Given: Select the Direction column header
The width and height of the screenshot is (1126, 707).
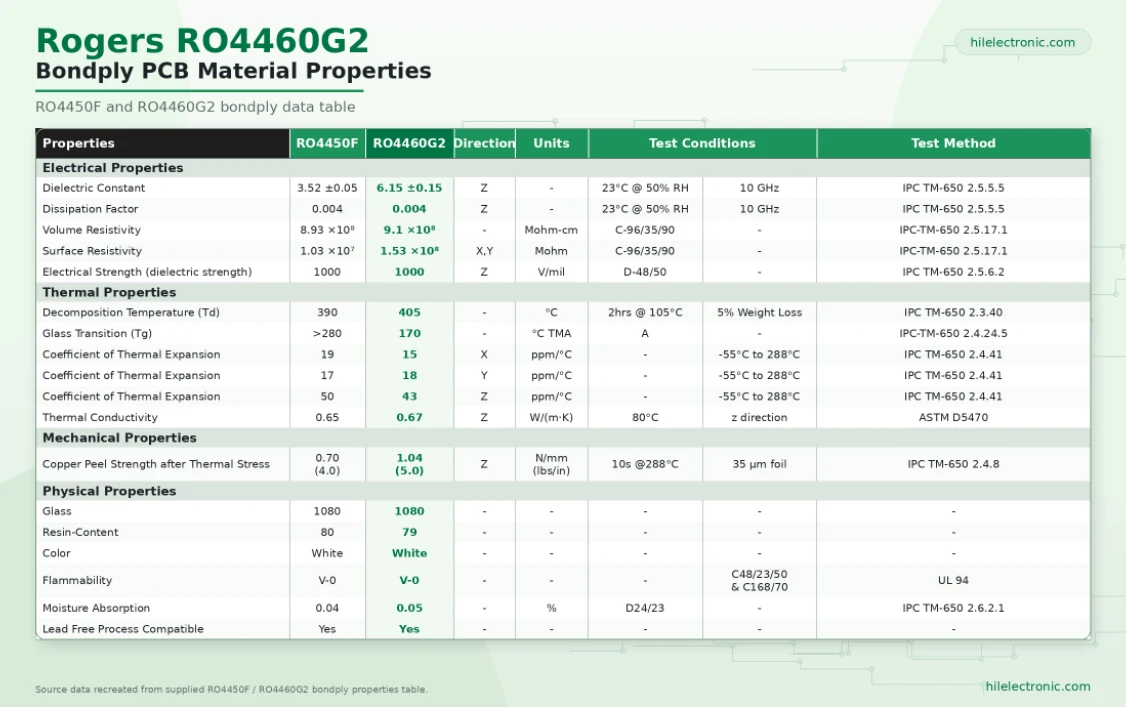Looking at the screenshot, I should pyautogui.click(x=485, y=143).
